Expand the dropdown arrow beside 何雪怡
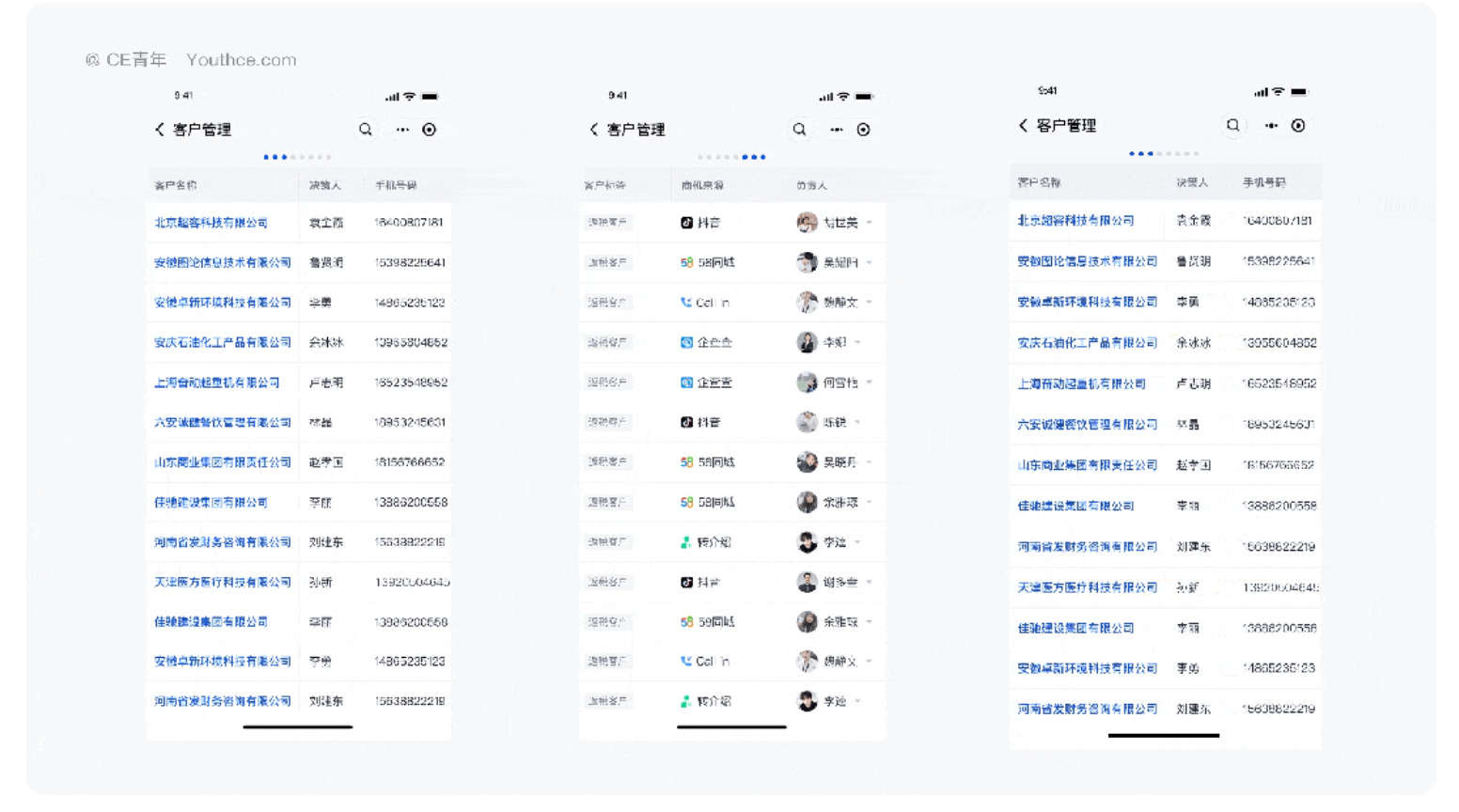 point(870,383)
